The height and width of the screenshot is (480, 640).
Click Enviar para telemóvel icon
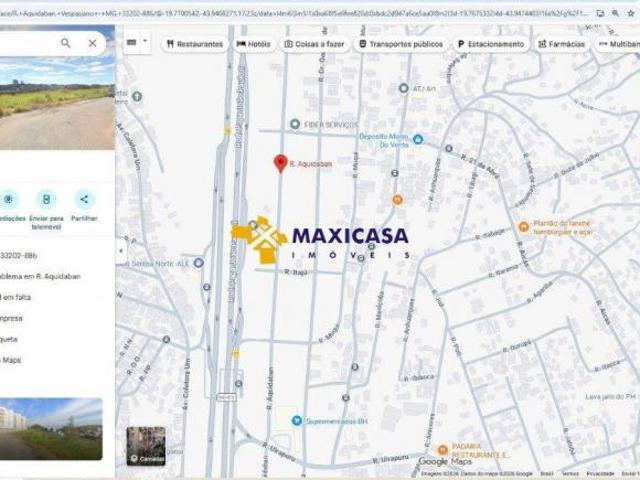pyautogui.click(x=47, y=199)
